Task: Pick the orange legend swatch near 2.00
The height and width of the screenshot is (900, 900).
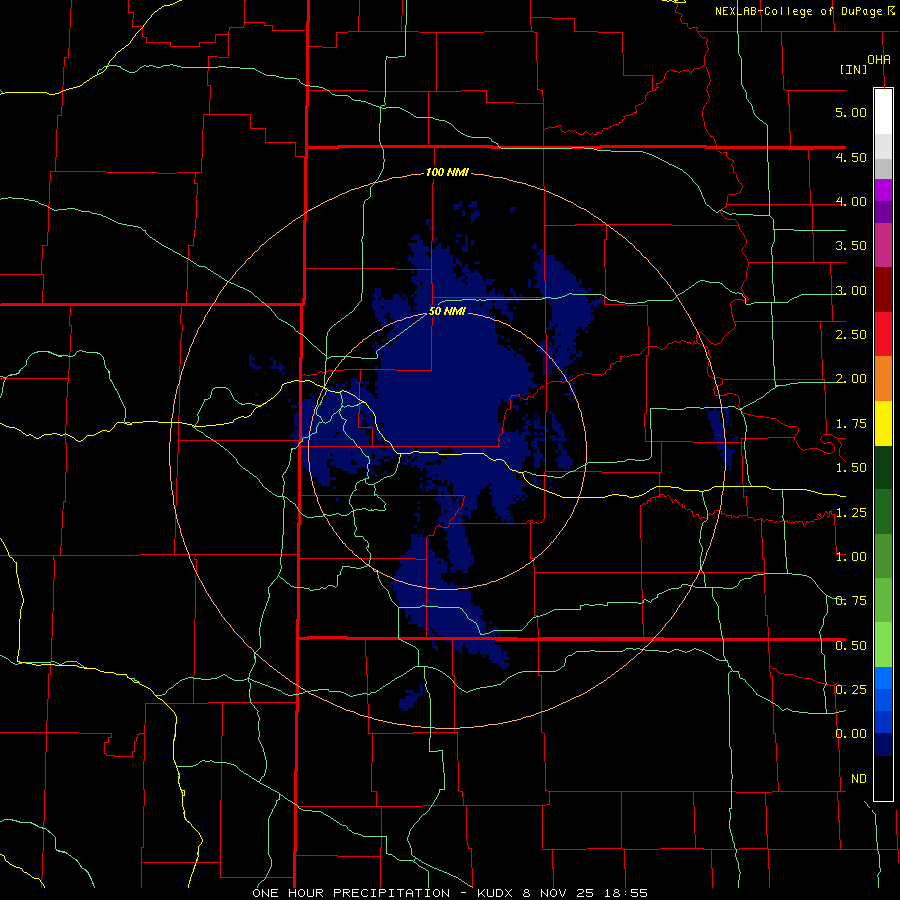Action: pyautogui.click(x=883, y=379)
